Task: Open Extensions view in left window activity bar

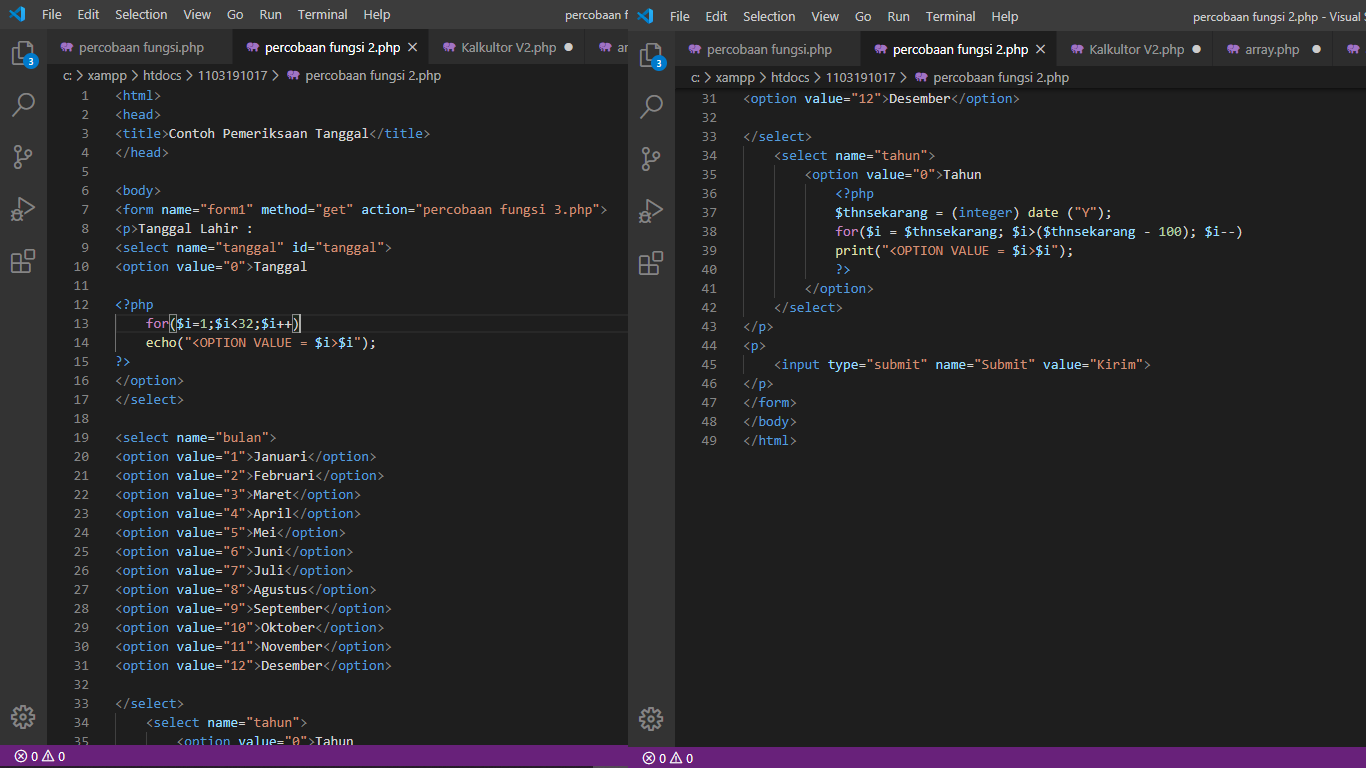Action: click(x=23, y=262)
